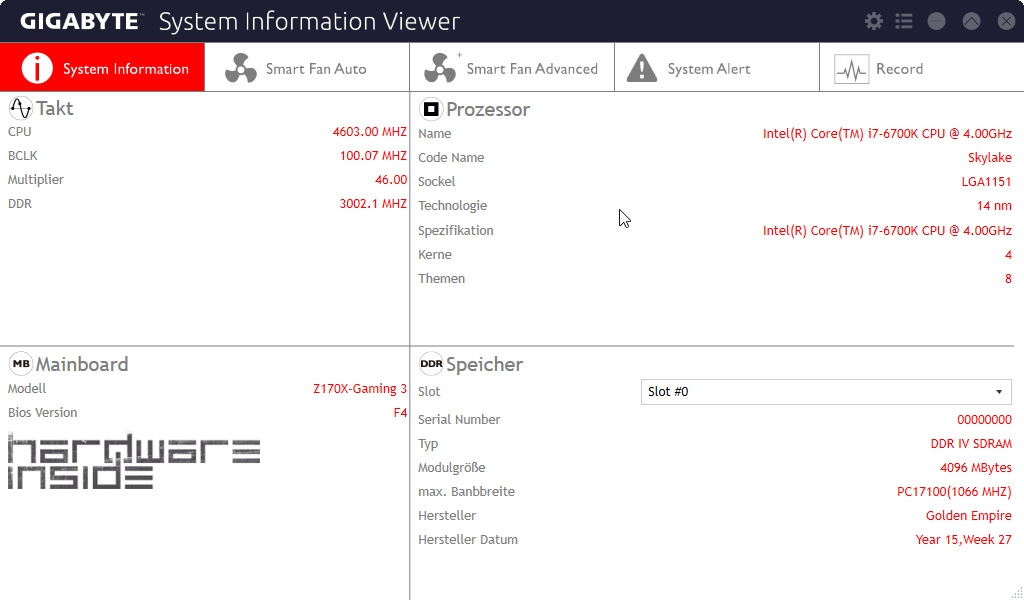
Task: Click the Mainboard MB icon
Action: point(20,364)
